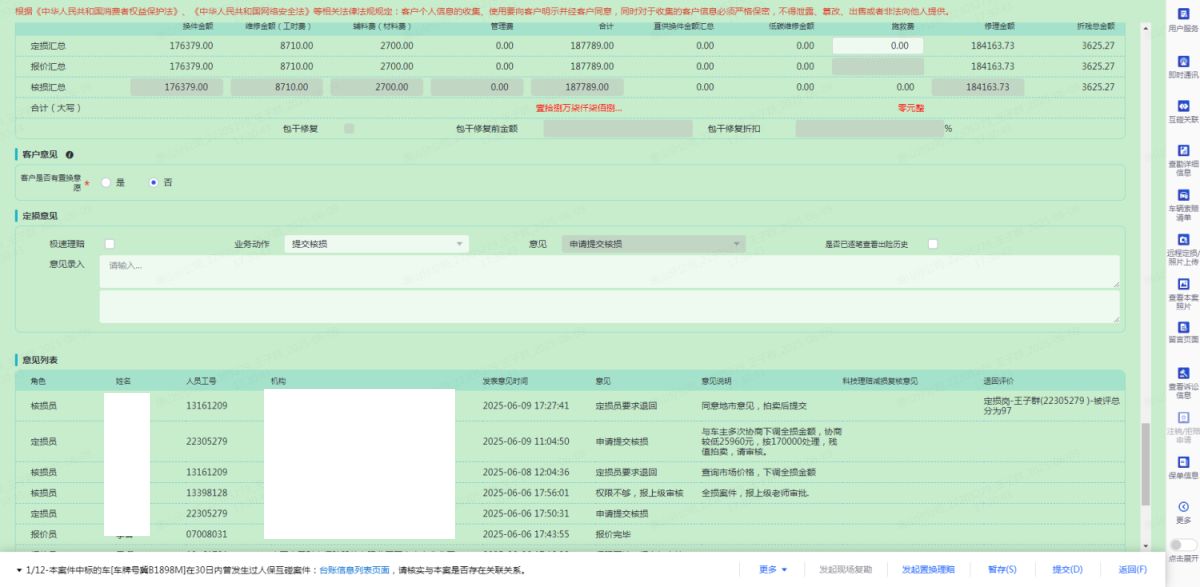Viewport: 1200px width, 587px height.
Task: Open 车辆索赔清单 icon
Action: pos(1183,196)
